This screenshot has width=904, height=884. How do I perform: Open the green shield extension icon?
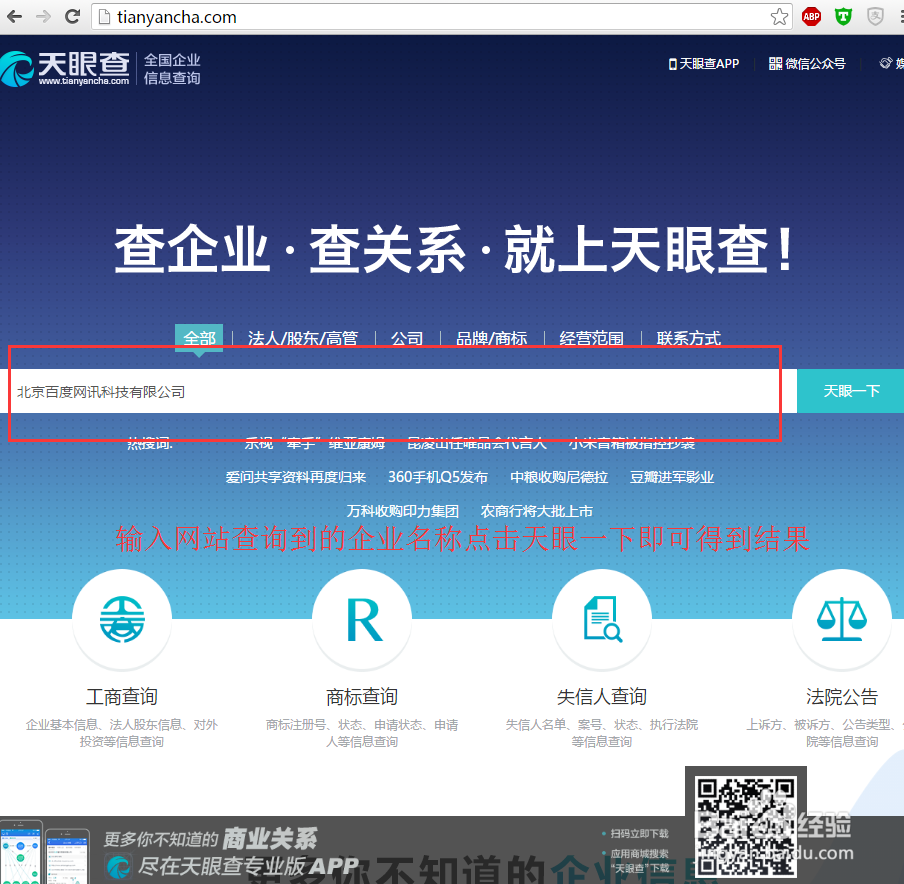coord(843,17)
